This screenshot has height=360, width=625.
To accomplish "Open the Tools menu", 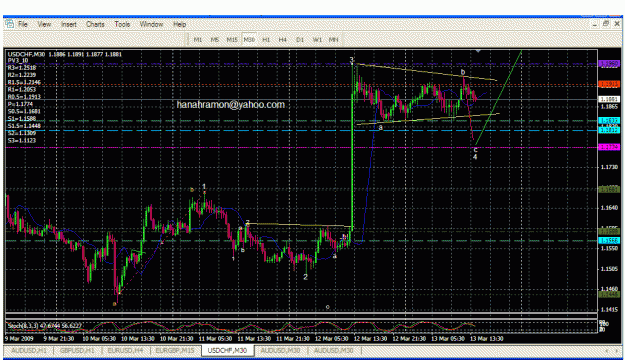I will pos(122,24).
